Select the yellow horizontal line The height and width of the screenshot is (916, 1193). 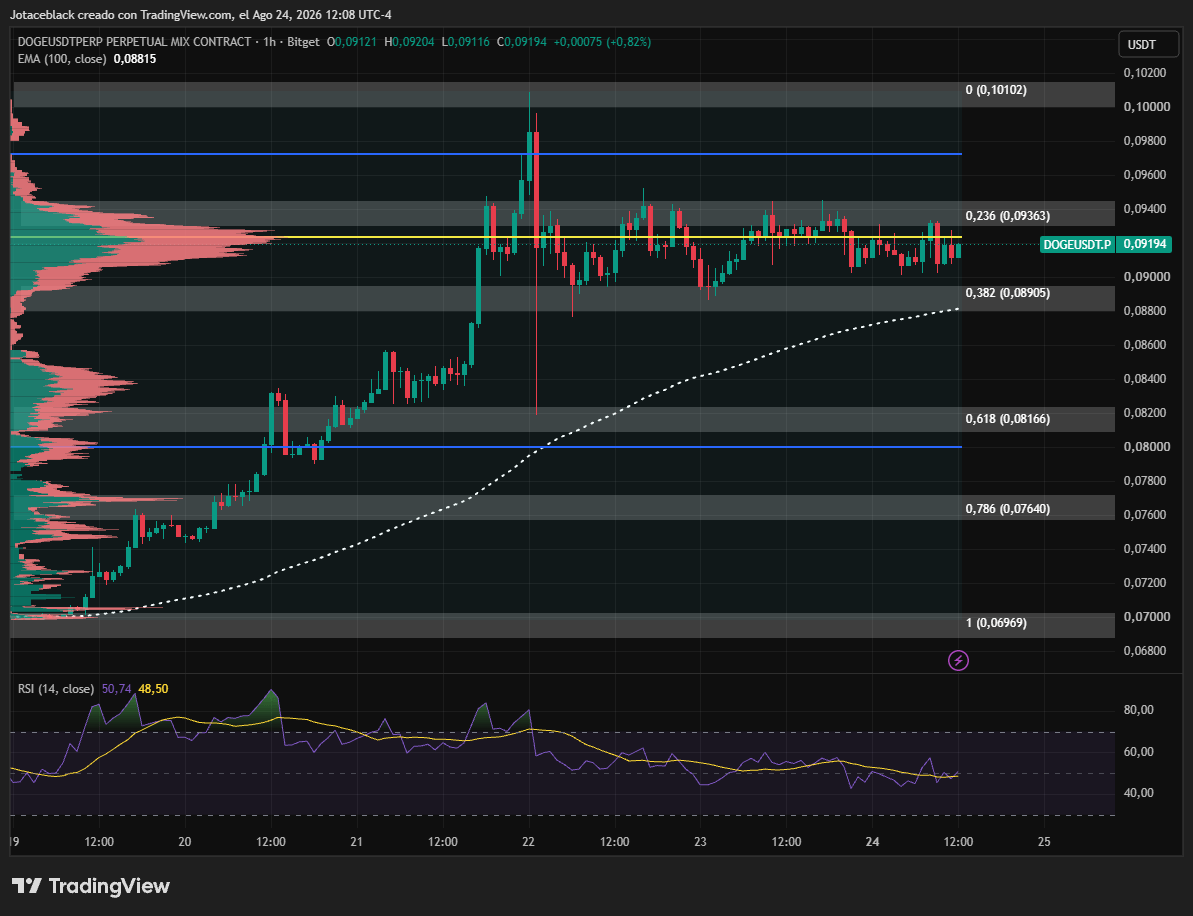coord(486,237)
